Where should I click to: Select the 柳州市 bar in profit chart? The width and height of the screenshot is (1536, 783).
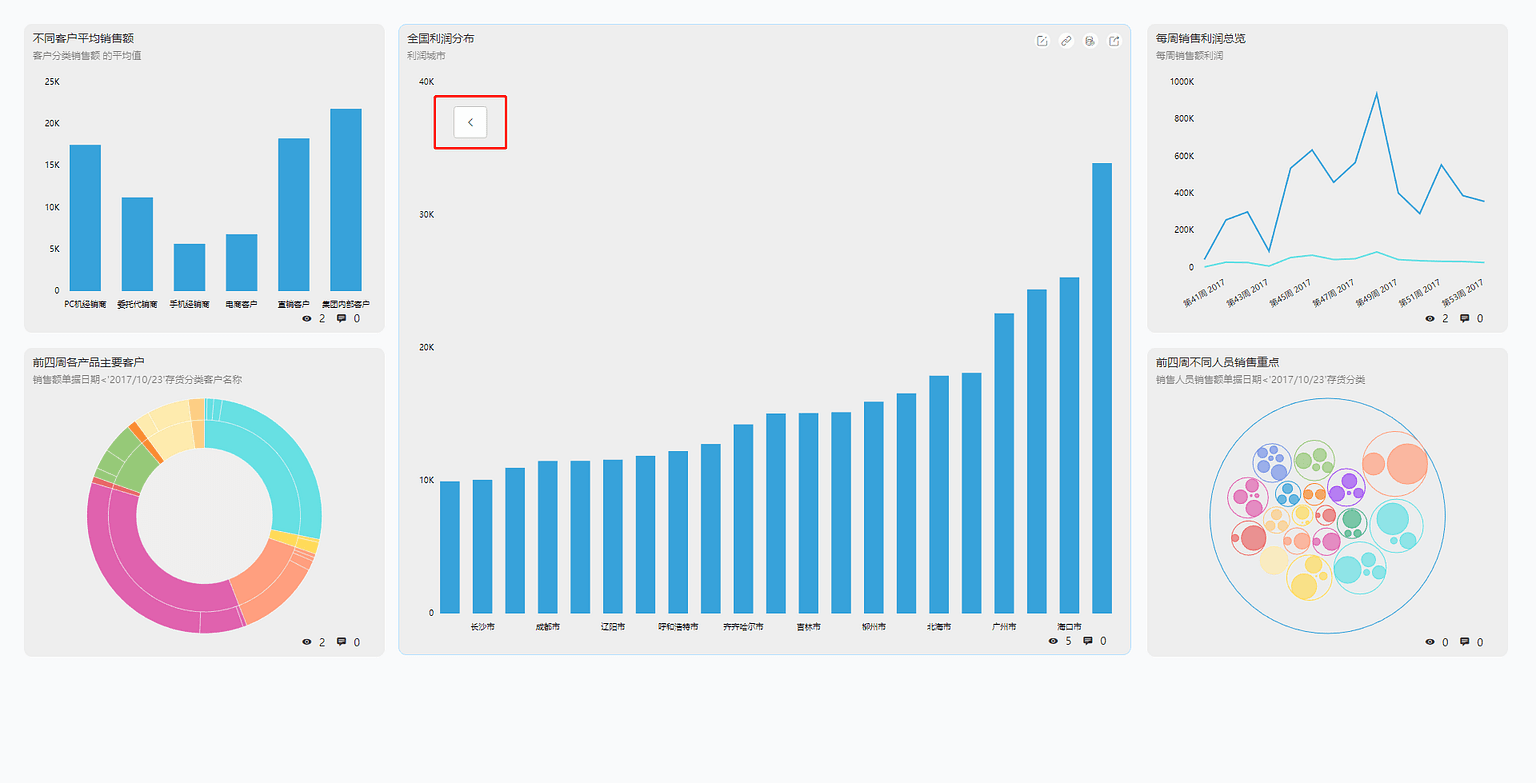[873, 508]
